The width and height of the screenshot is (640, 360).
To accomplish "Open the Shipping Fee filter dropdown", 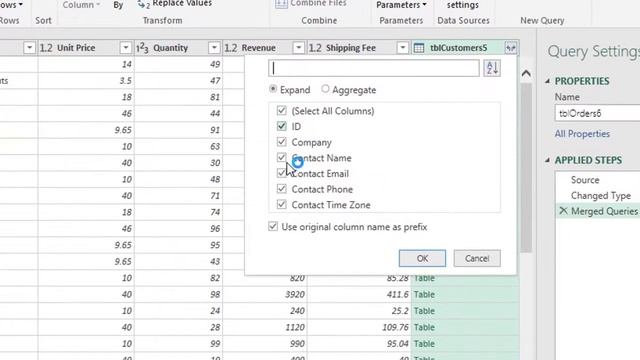I will pyautogui.click(x=402, y=48).
